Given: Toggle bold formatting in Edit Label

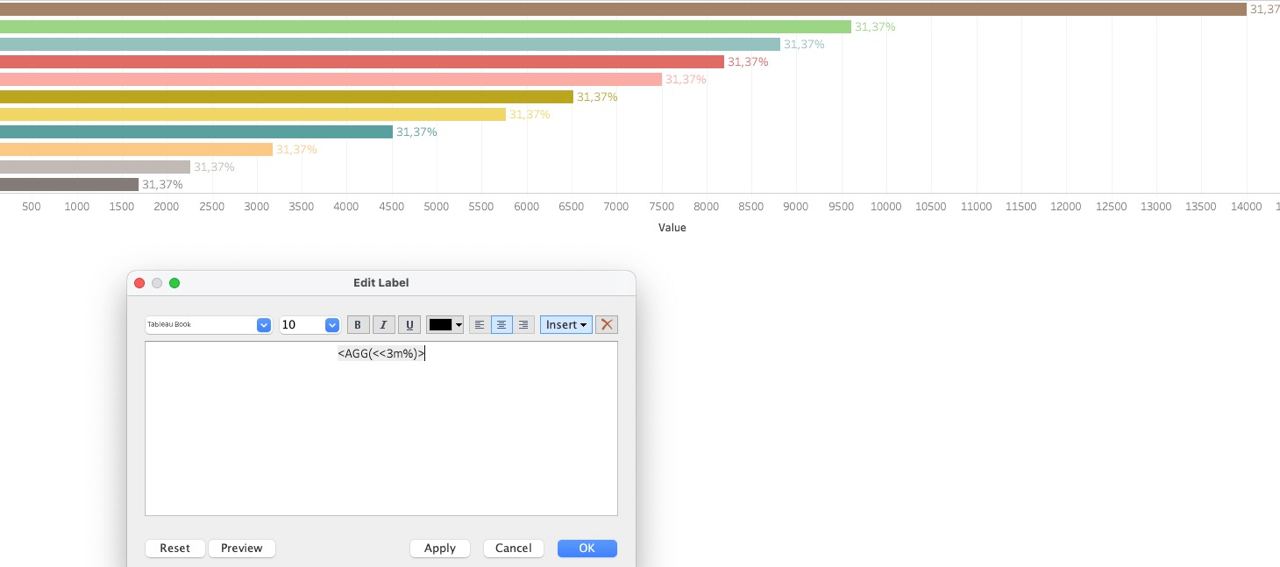Looking at the screenshot, I should (358, 325).
